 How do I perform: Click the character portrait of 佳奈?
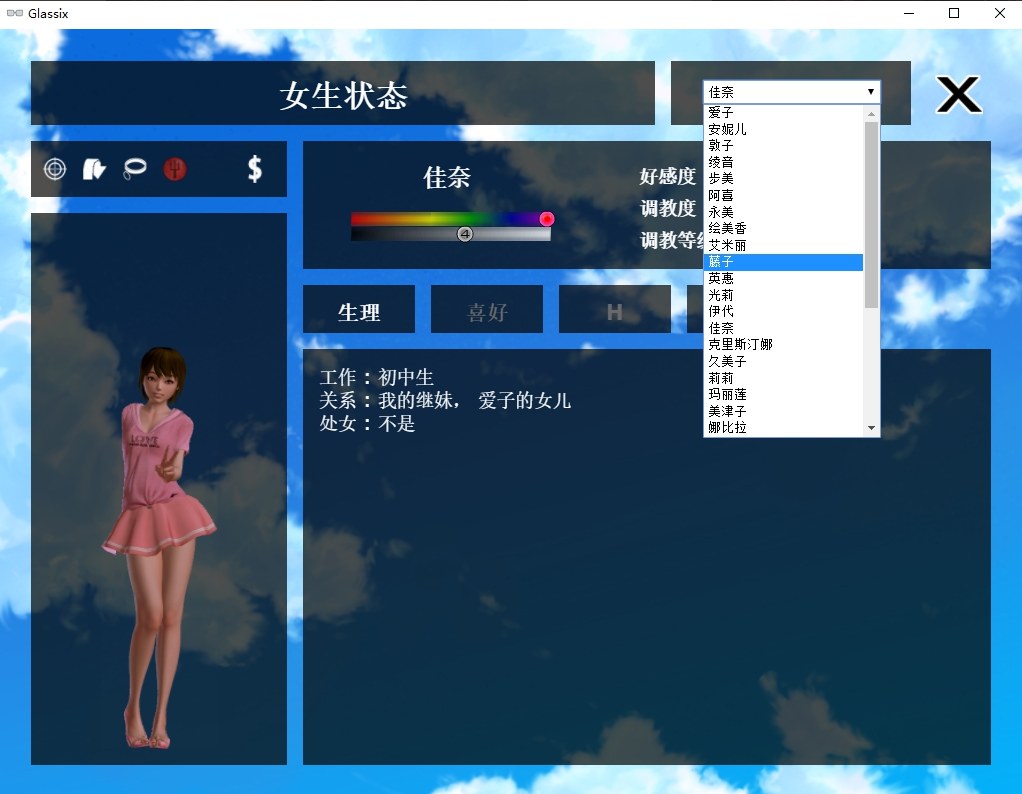tap(158, 548)
